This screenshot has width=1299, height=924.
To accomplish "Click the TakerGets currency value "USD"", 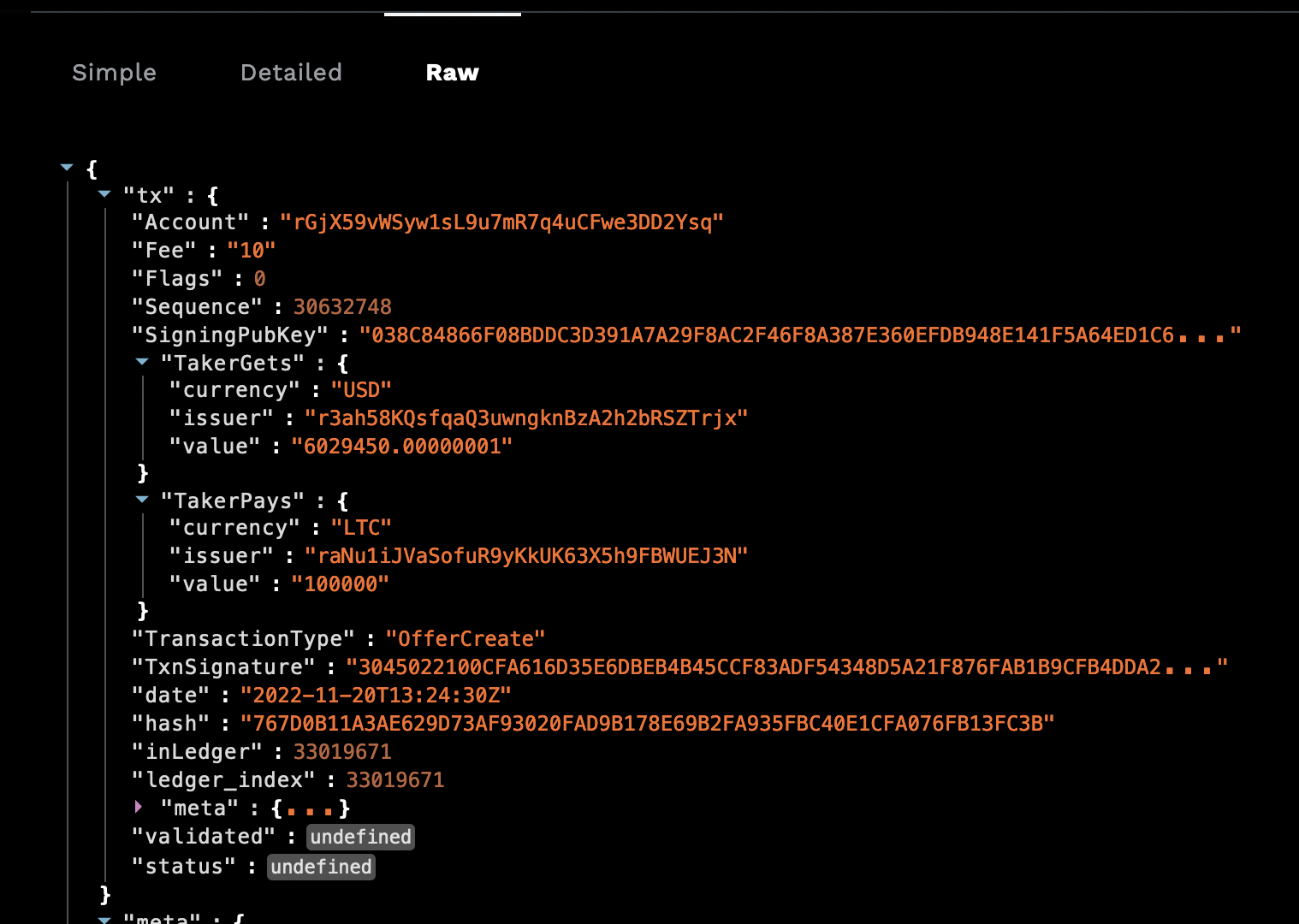I will click(x=361, y=390).
